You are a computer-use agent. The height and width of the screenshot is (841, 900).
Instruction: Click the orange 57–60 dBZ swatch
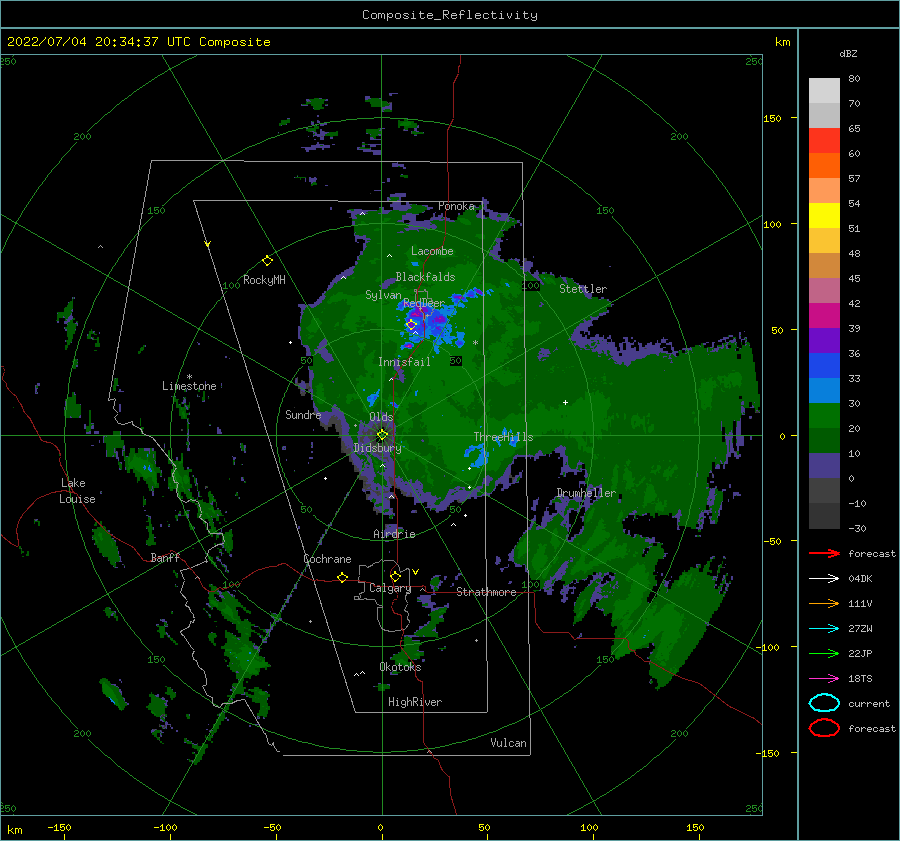tap(824, 166)
